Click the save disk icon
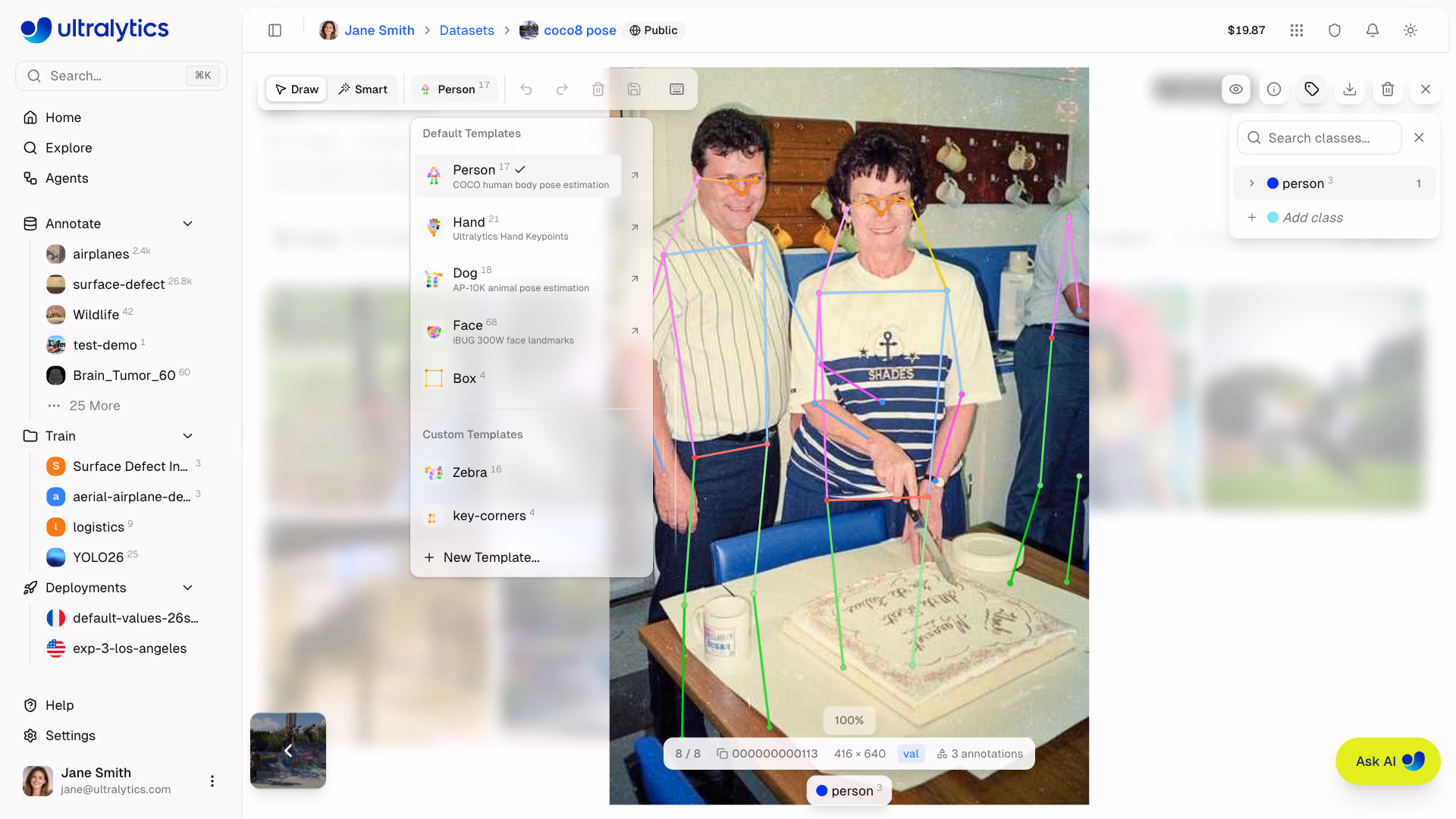This screenshot has width=1456, height=819. [635, 89]
